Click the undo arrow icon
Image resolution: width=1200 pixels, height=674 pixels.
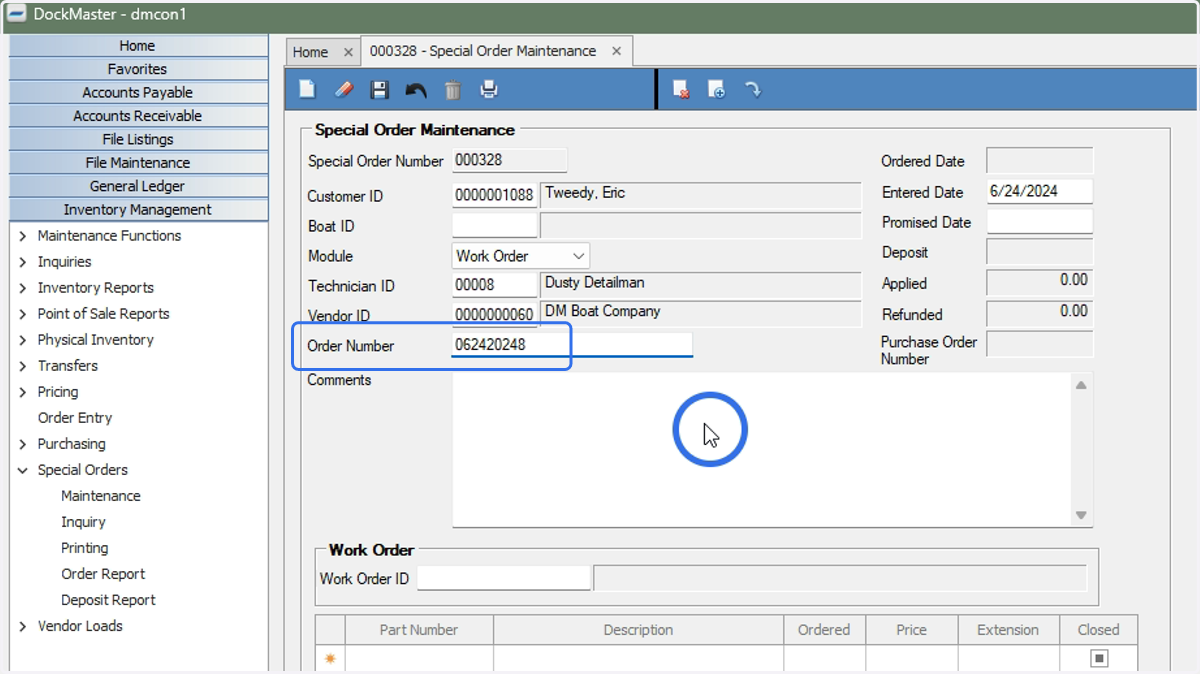tap(416, 90)
